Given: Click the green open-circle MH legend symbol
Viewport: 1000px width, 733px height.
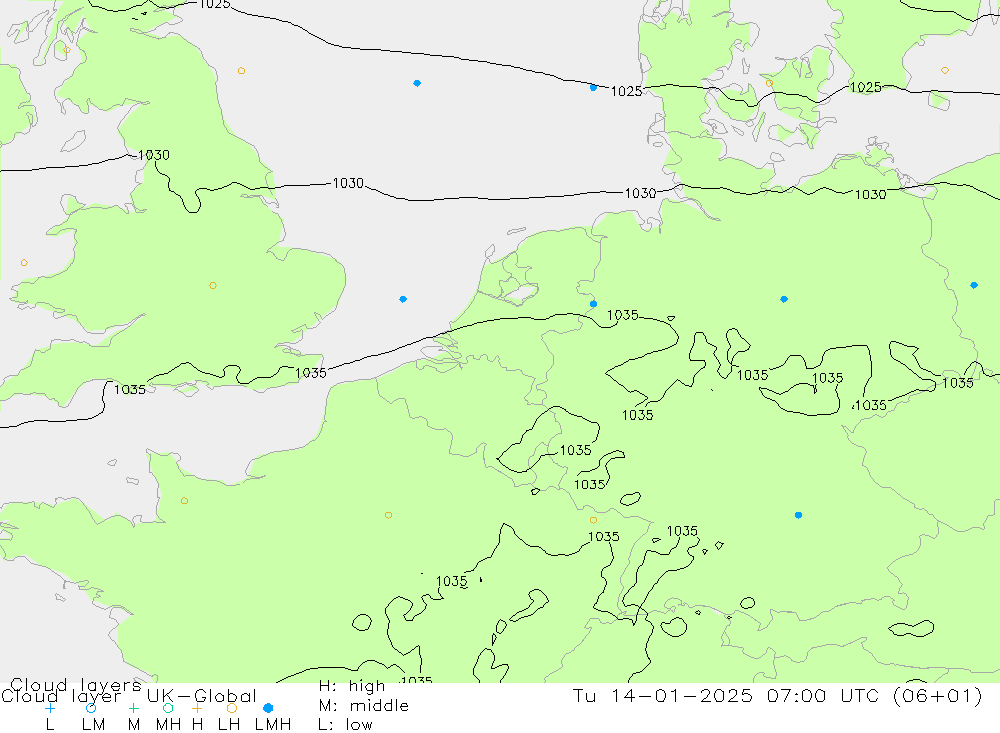Looking at the screenshot, I should [168, 708].
